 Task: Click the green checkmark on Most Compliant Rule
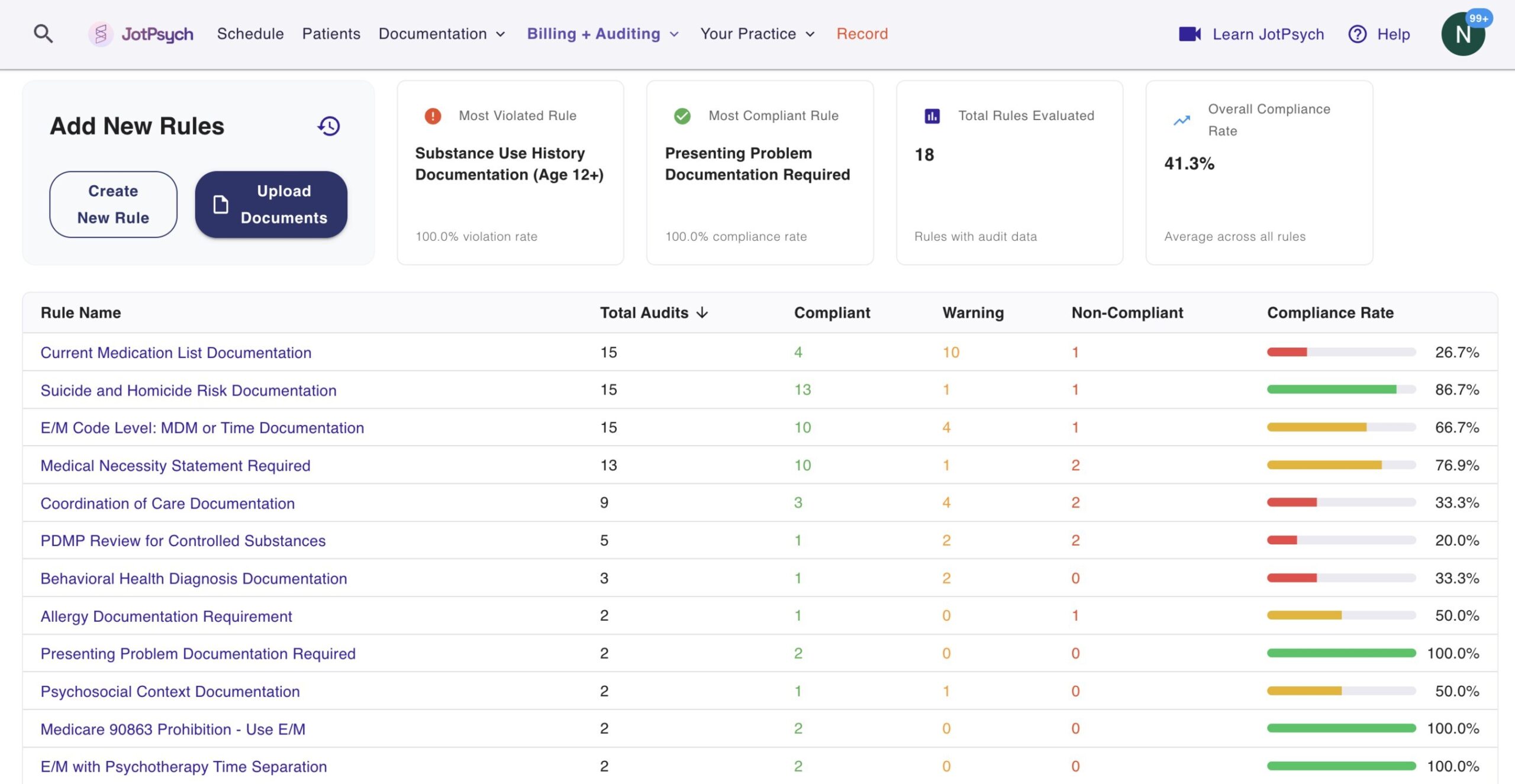(682, 116)
